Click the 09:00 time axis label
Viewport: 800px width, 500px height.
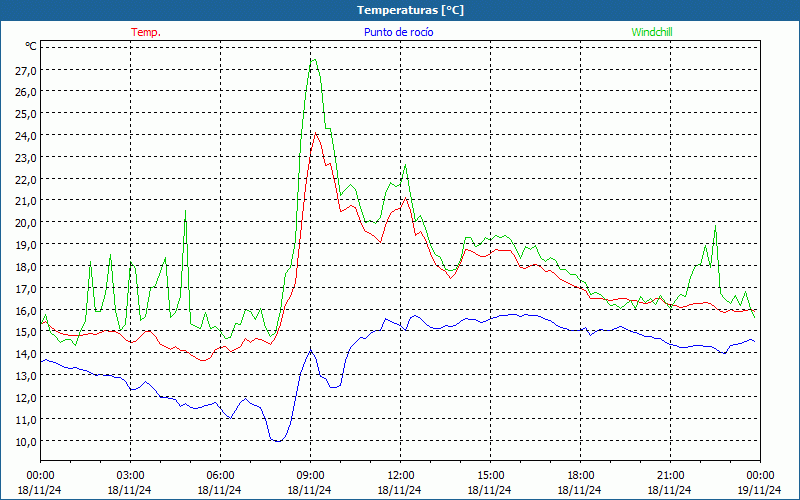click(310, 476)
